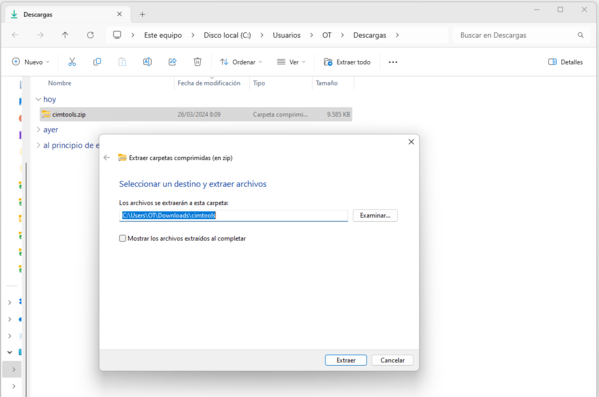Click the up-one-level arrow
This screenshot has width=599, height=397.
click(x=65, y=35)
